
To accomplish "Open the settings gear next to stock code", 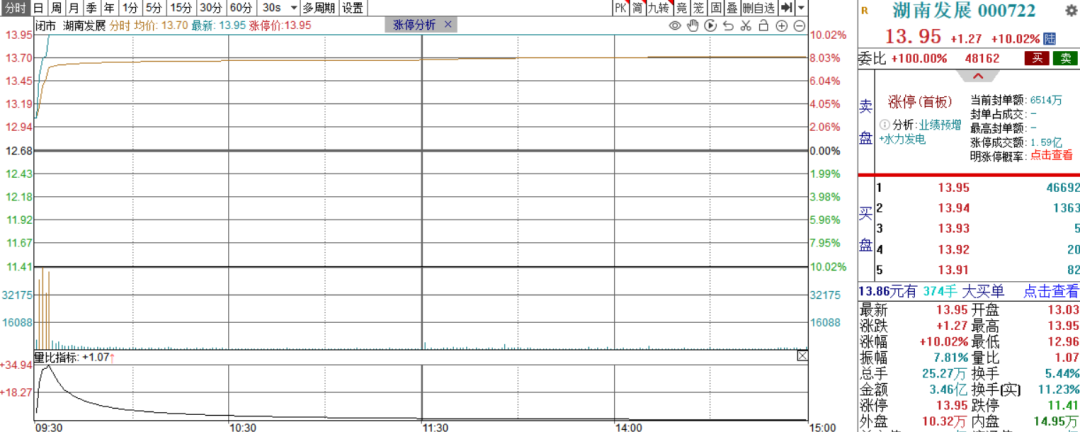I will [x=1070, y=10].
